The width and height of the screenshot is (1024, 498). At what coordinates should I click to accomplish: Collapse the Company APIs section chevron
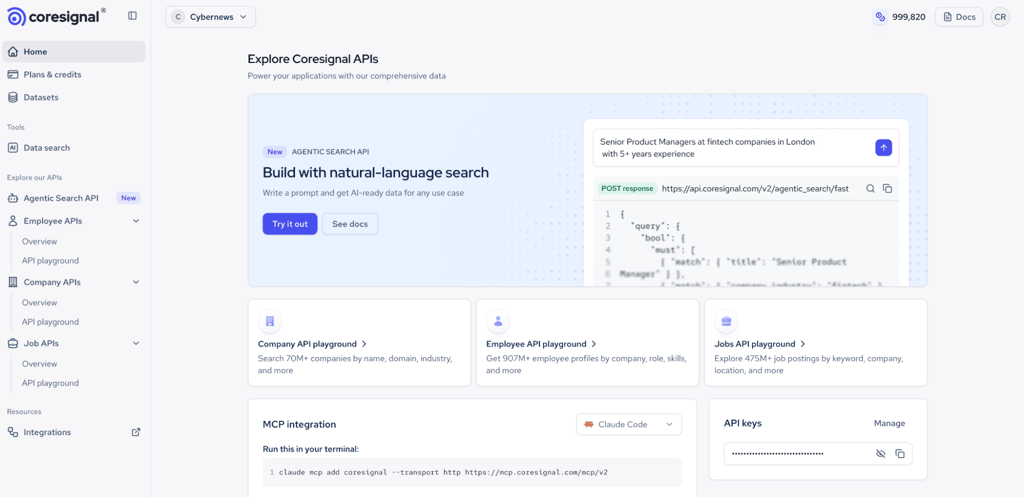point(136,282)
